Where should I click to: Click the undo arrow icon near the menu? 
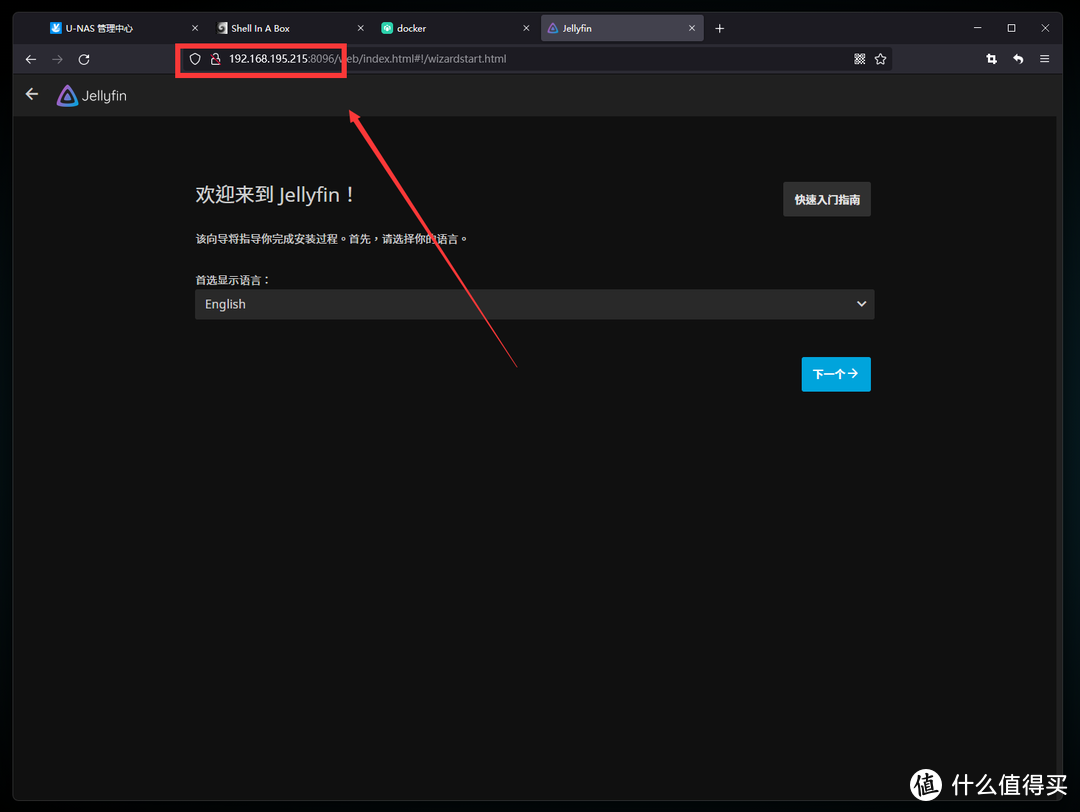[x=1018, y=58]
